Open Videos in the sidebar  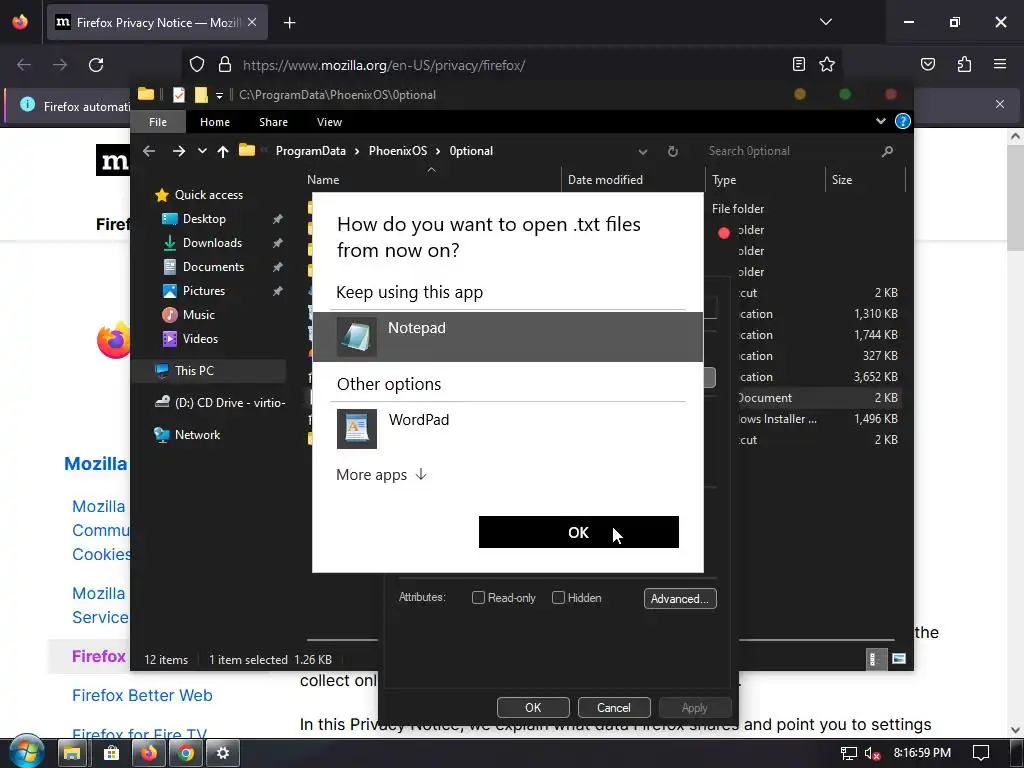[200, 339]
